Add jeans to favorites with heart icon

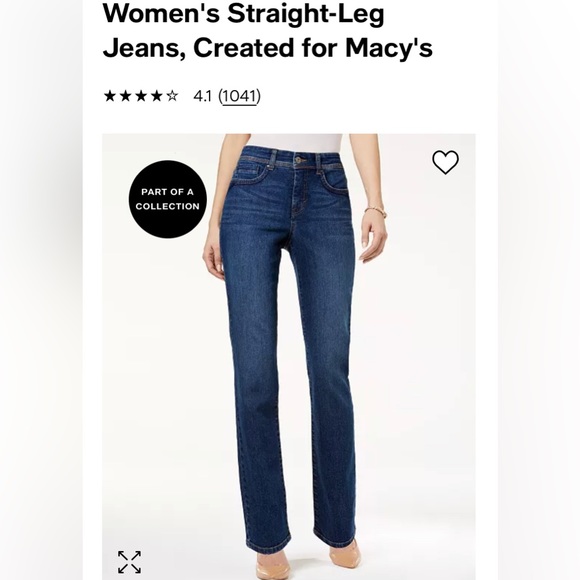click(x=445, y=162)
